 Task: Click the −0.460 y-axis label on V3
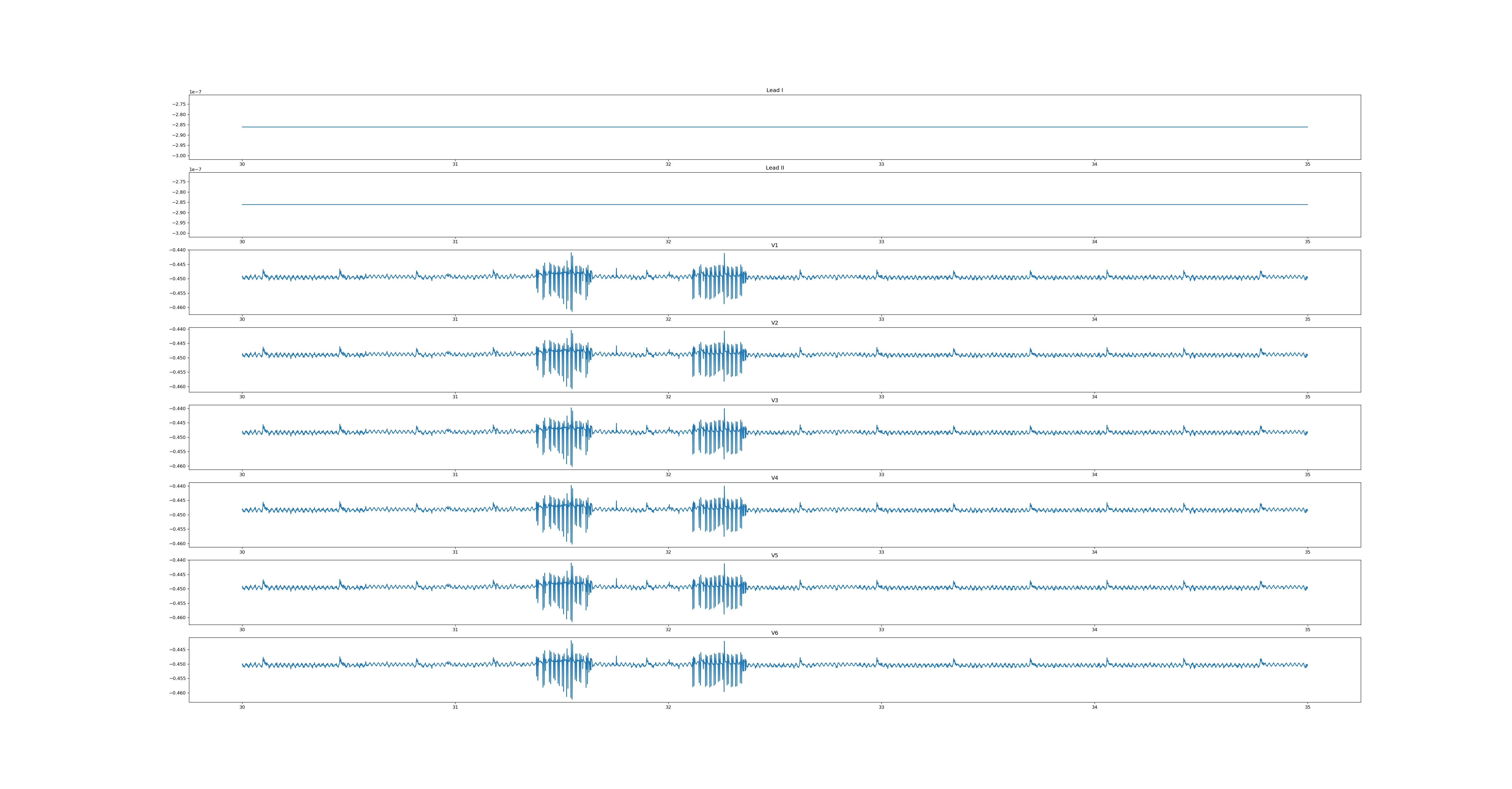point(177,466)
